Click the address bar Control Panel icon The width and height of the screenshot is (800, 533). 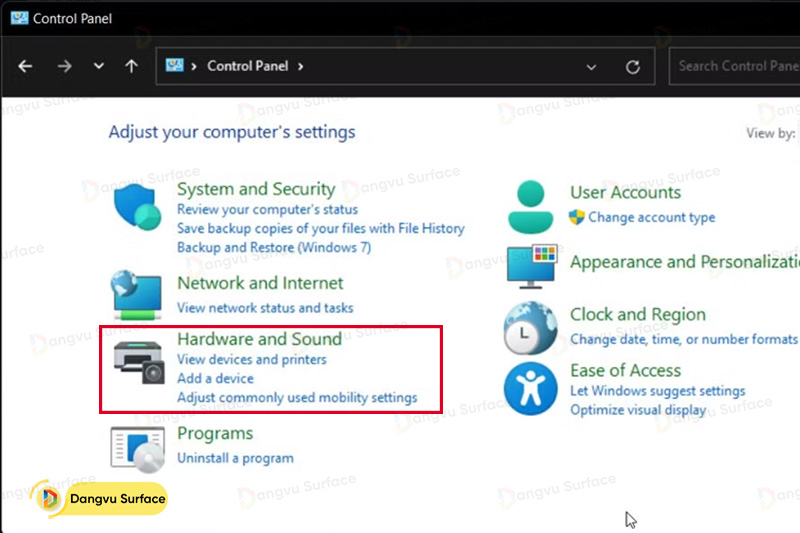(x=174, y=65)
